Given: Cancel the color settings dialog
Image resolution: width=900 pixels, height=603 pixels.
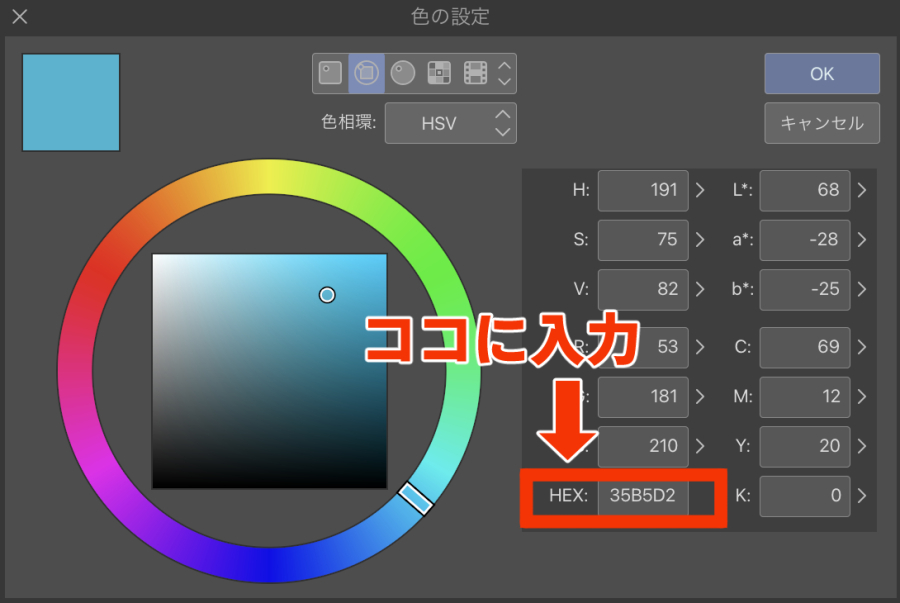Looking at the screenshot, I should (x=821, y=123).
